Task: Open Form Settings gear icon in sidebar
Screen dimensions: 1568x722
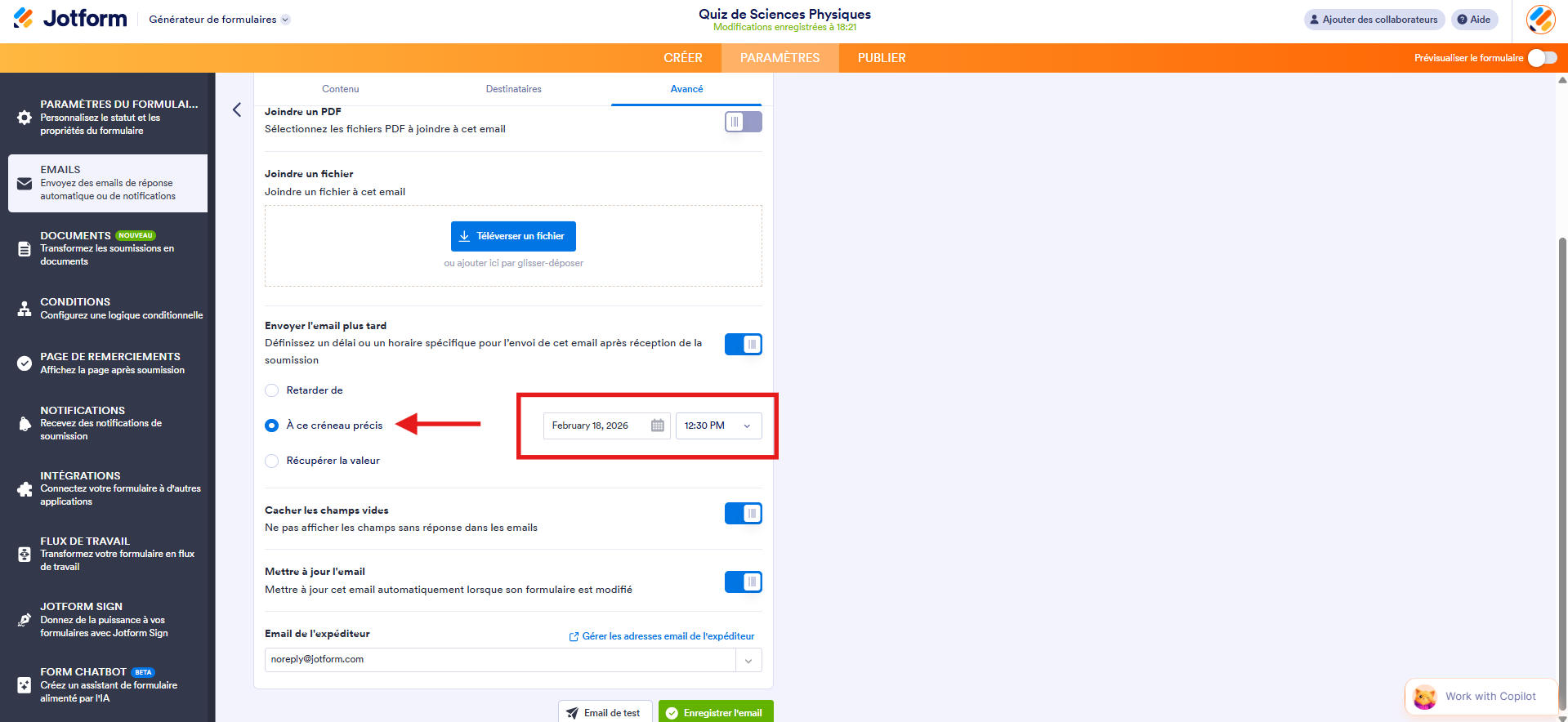Action: (25, 118)
